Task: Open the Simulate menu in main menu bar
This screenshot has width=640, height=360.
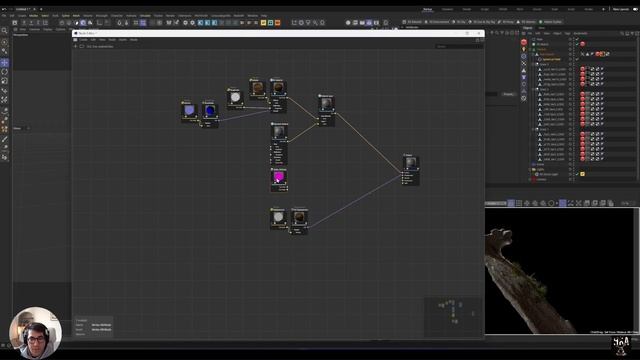Action: pos(145,16)
